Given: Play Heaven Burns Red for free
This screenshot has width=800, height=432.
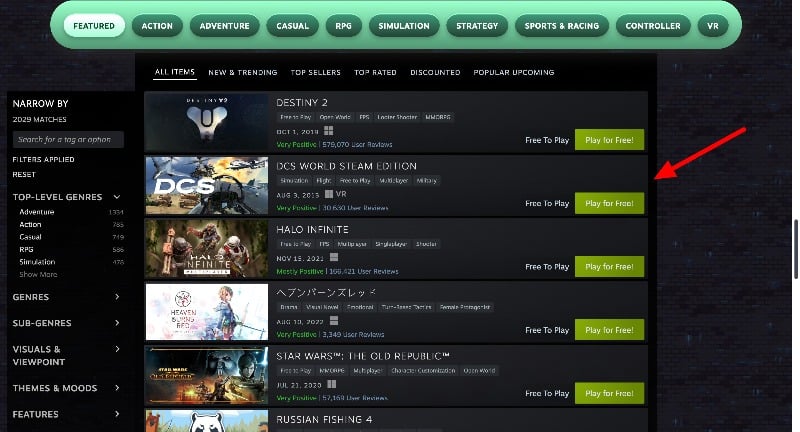Looking at the screenshot, I should click(x=609, y=330).
